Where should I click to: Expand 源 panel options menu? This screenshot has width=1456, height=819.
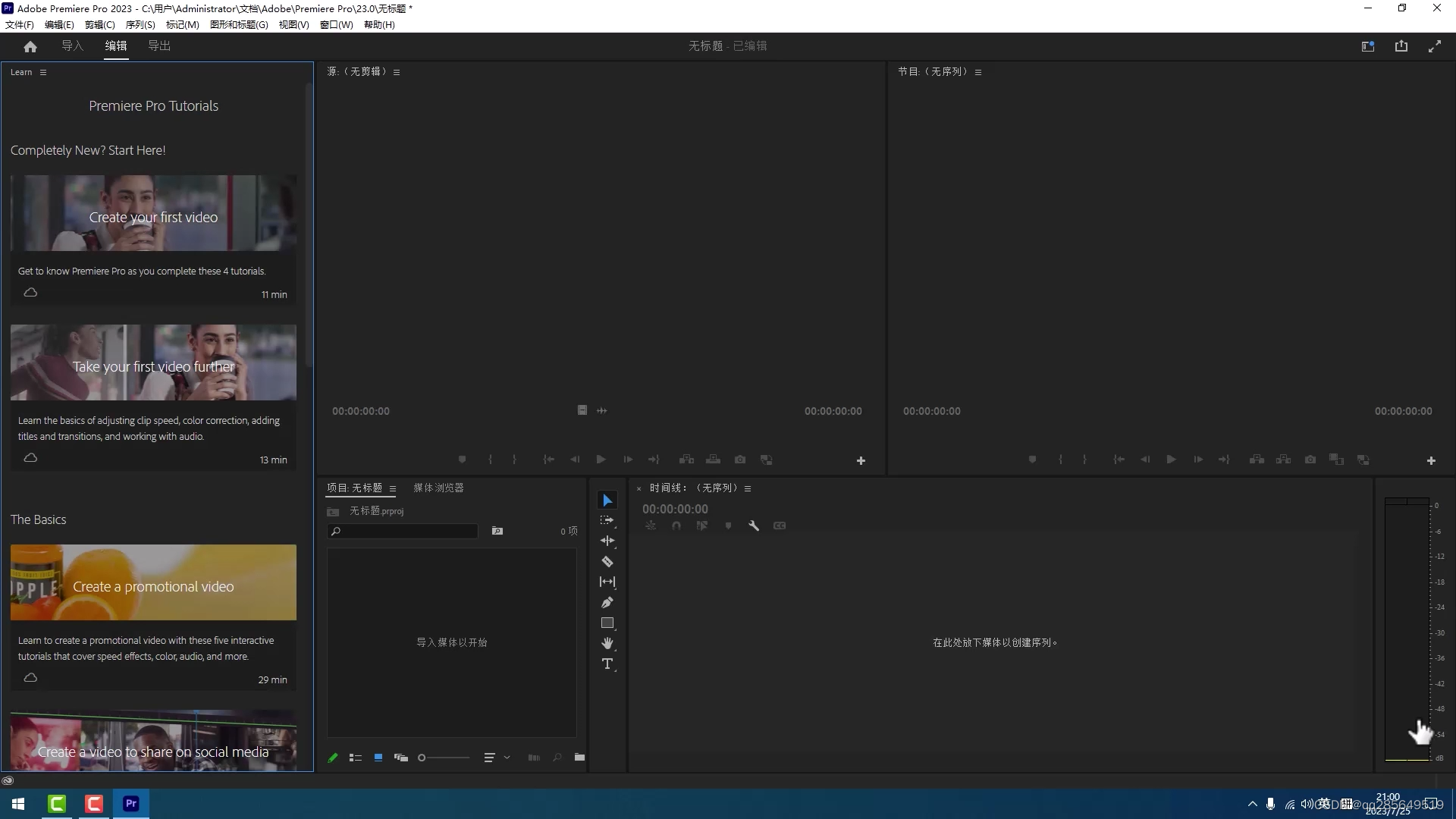coord(397,71)
